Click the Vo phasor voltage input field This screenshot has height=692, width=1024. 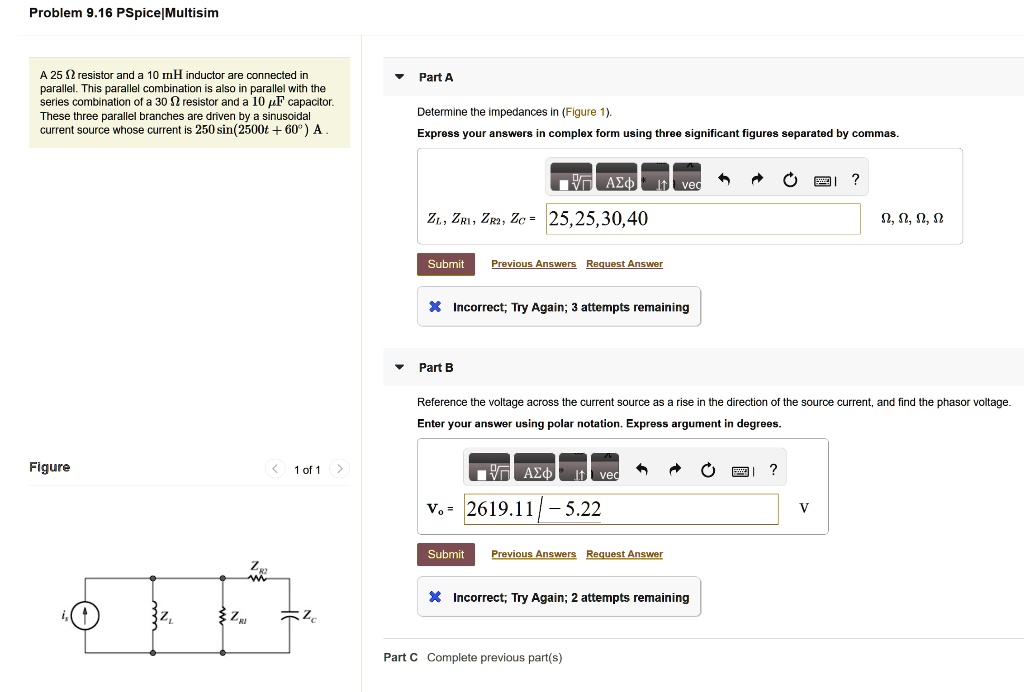coord(621,509)
